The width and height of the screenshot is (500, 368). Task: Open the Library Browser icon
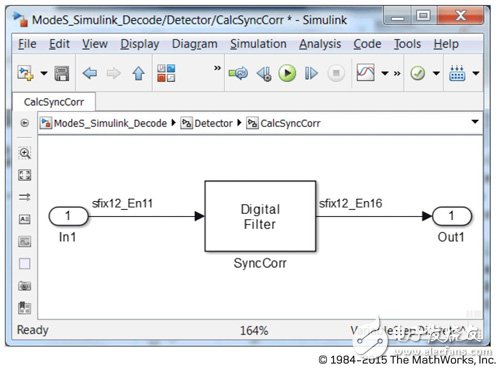click(x=166, y=73)
